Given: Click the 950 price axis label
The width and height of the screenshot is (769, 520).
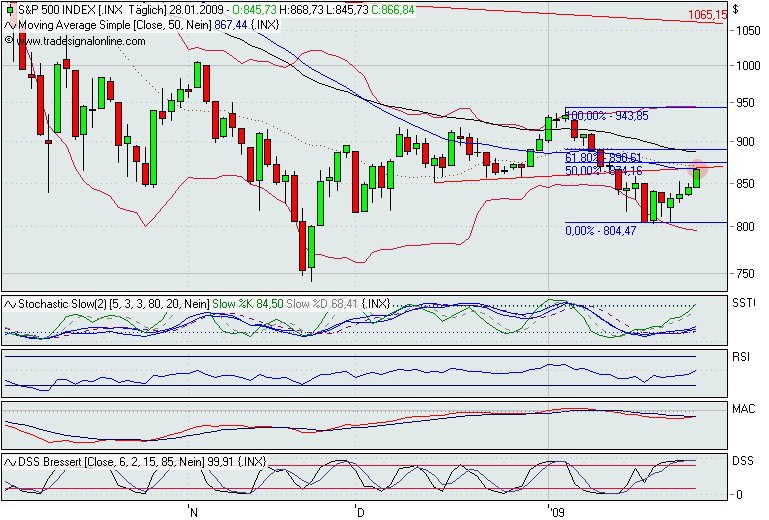Looking at the screenshot, I should click(744, 103).
